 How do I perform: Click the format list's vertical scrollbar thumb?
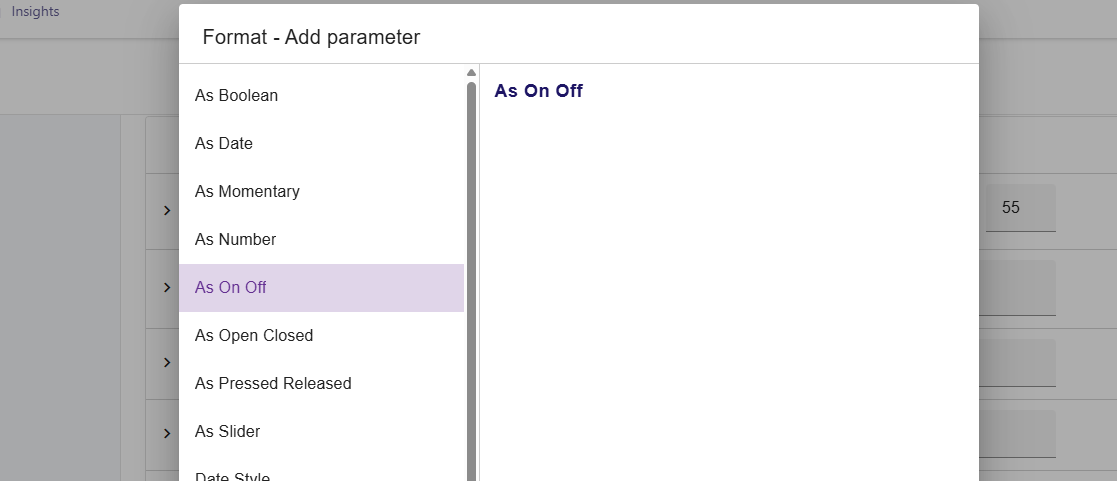pyautogui.click(x=471, y=280)
